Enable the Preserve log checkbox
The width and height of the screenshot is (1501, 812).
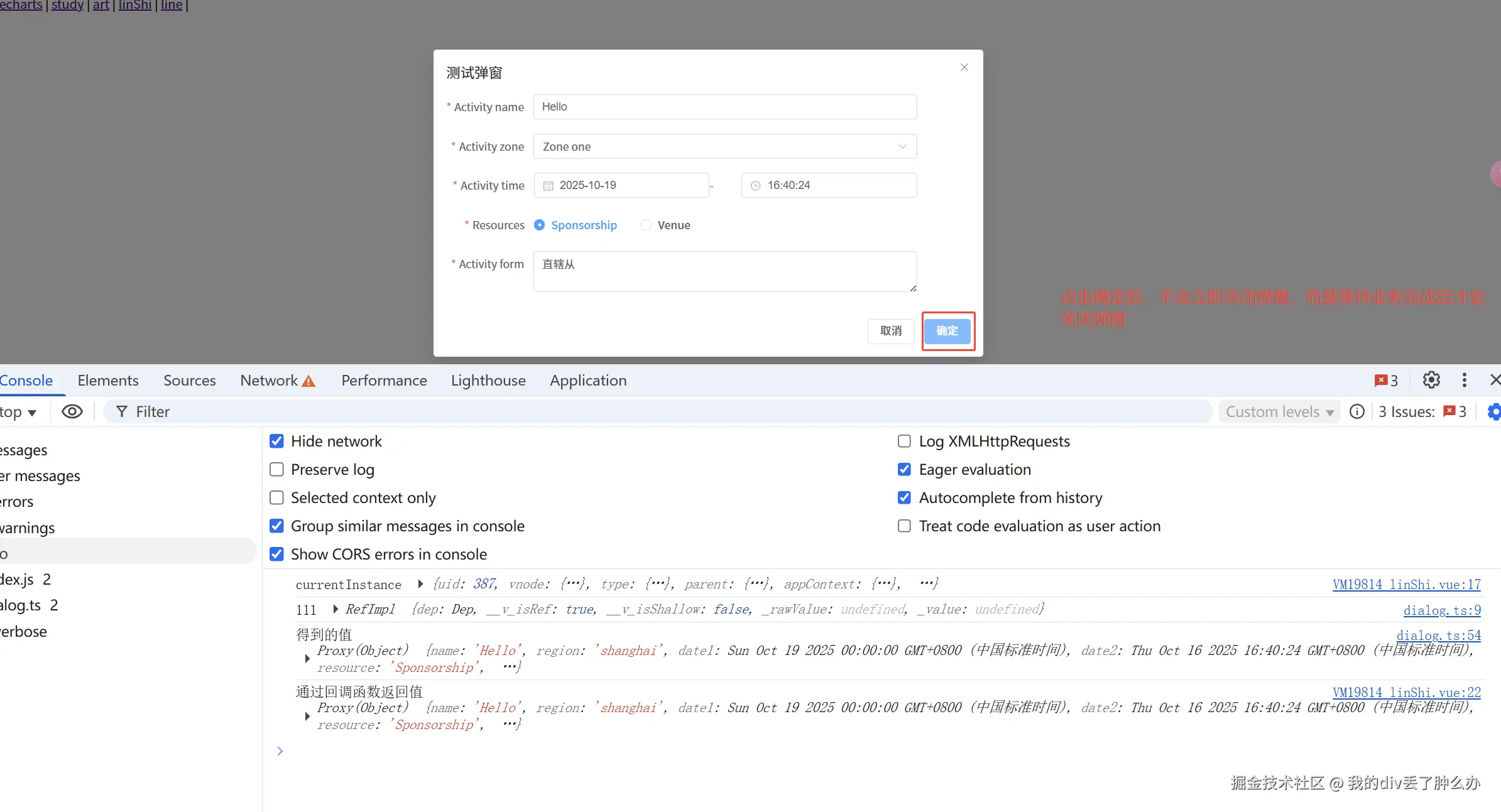tap(276, 469)
